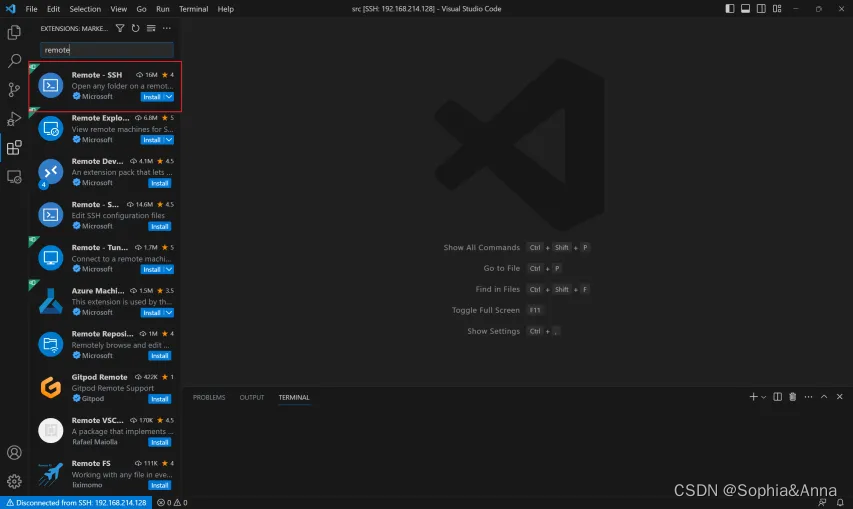Open the Run menu

pyautogui.click(x=163, y=9)
